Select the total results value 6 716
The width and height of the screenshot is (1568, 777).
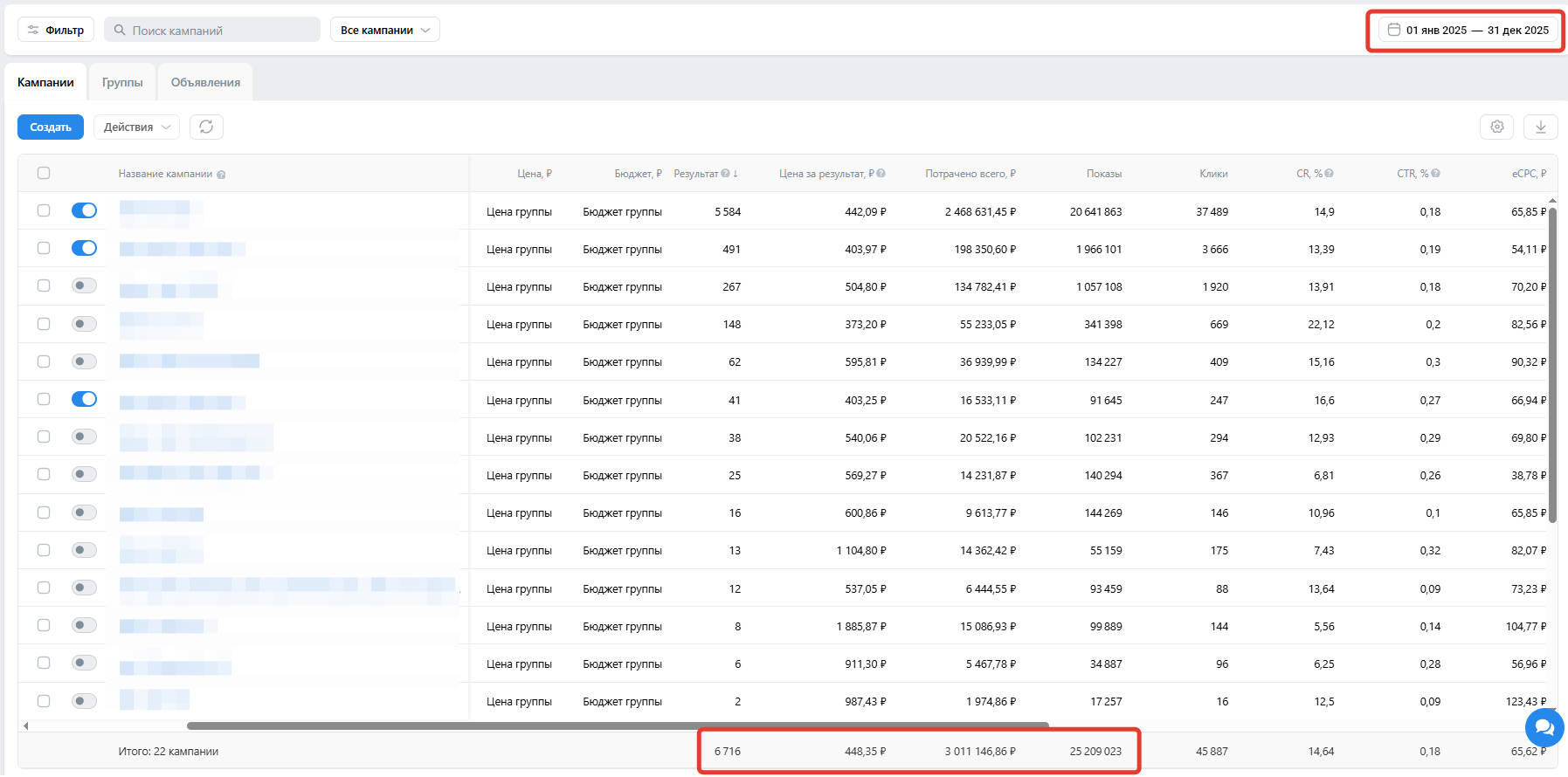pyautogui.click(x=728, y=752)
